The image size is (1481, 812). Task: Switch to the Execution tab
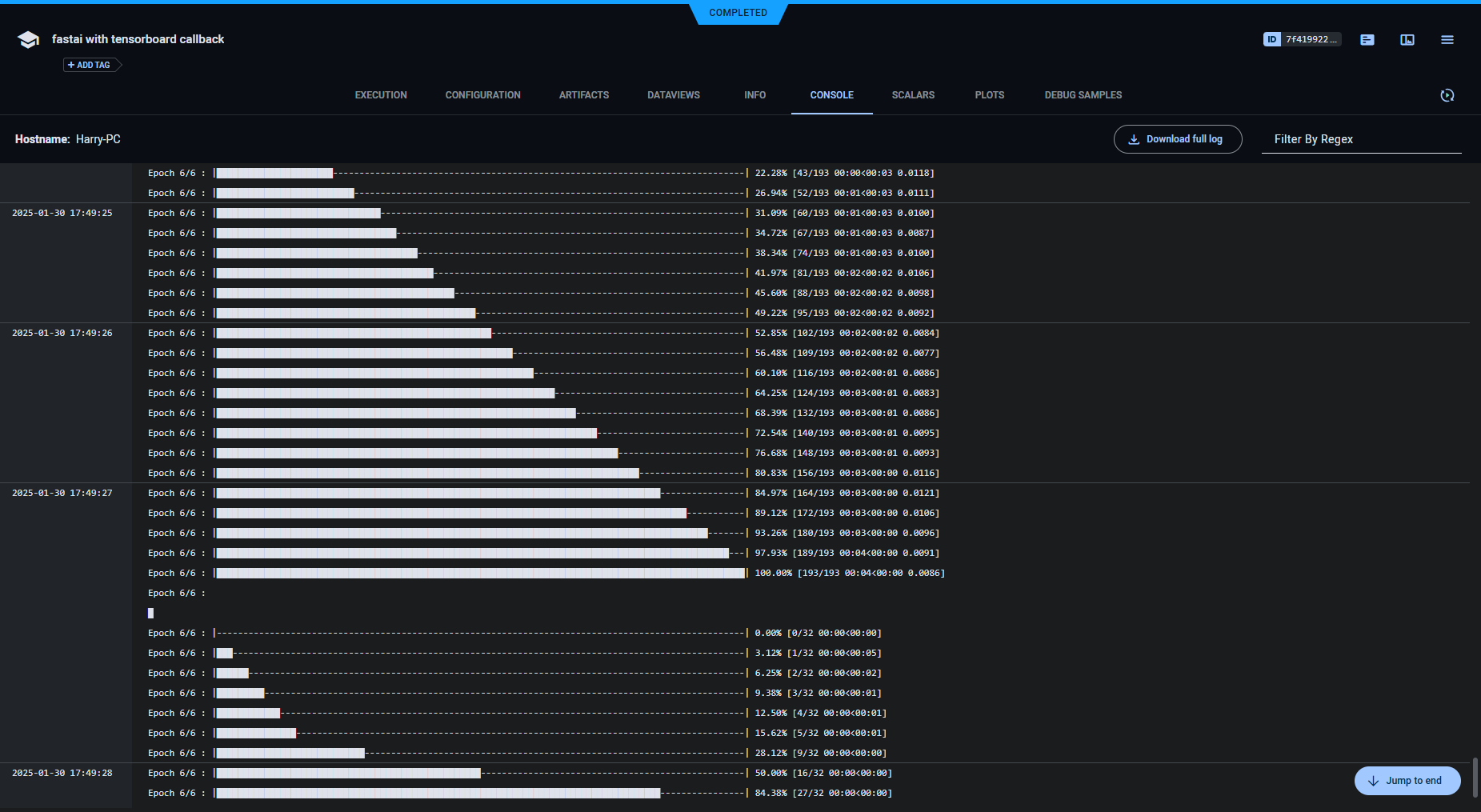click(x=381, y=95)
